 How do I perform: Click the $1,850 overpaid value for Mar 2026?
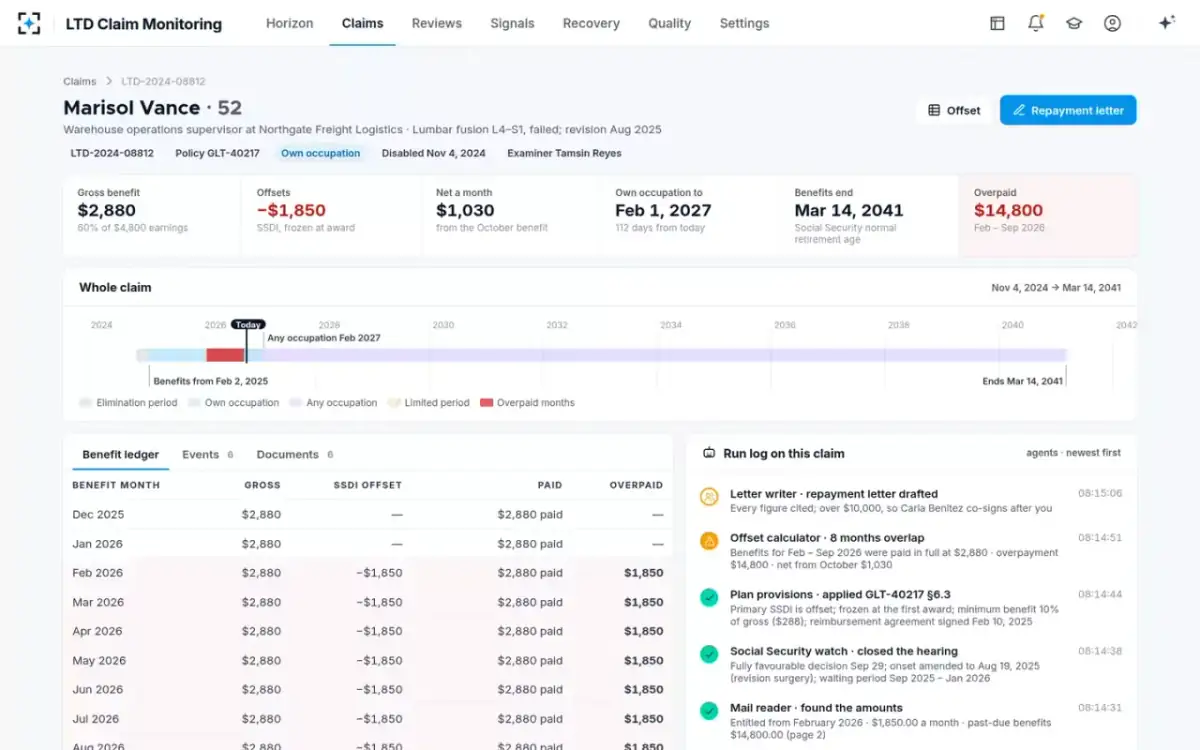(643, 602)
